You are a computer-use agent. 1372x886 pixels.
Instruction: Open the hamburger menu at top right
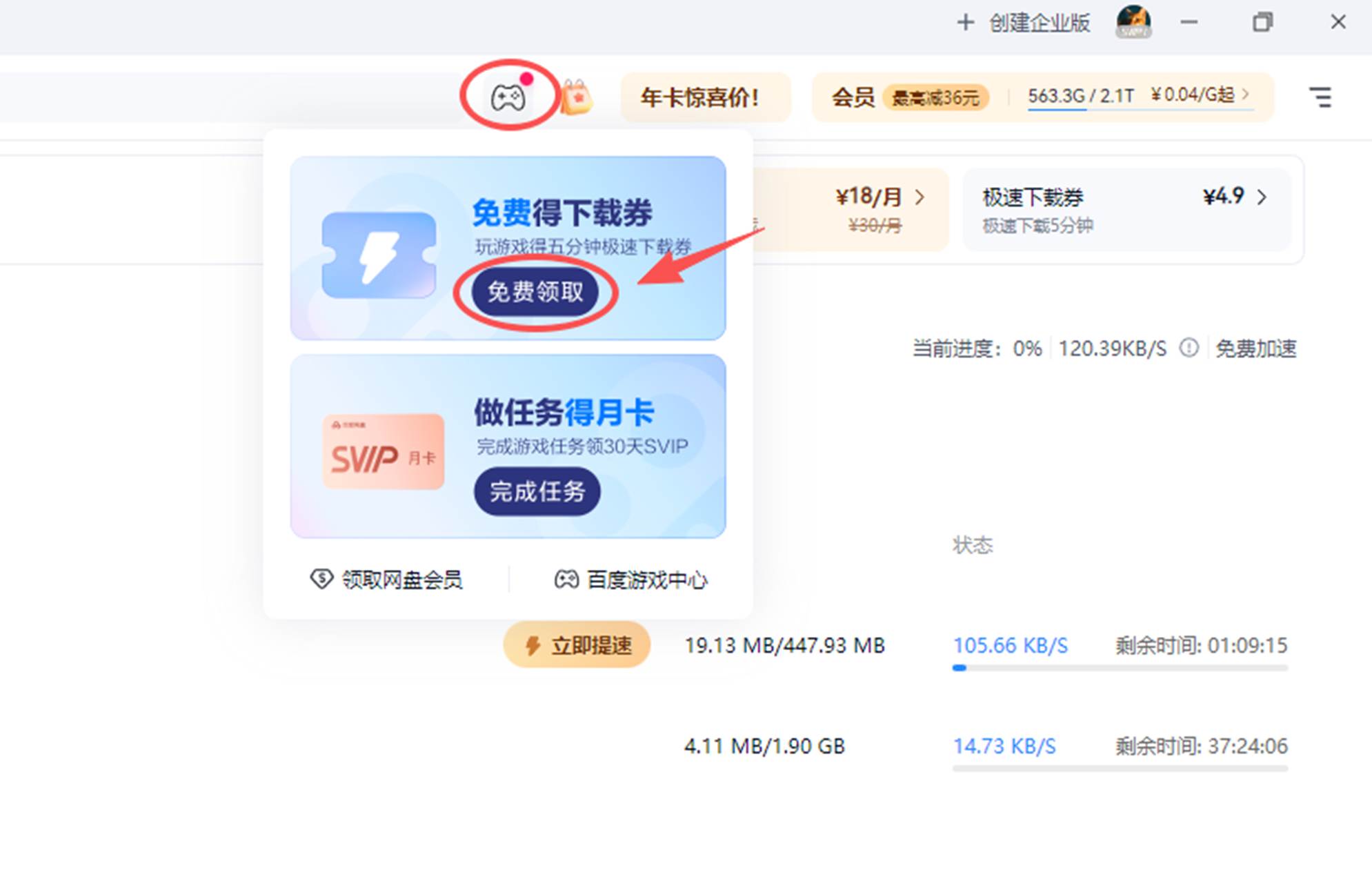(1322, 97)
